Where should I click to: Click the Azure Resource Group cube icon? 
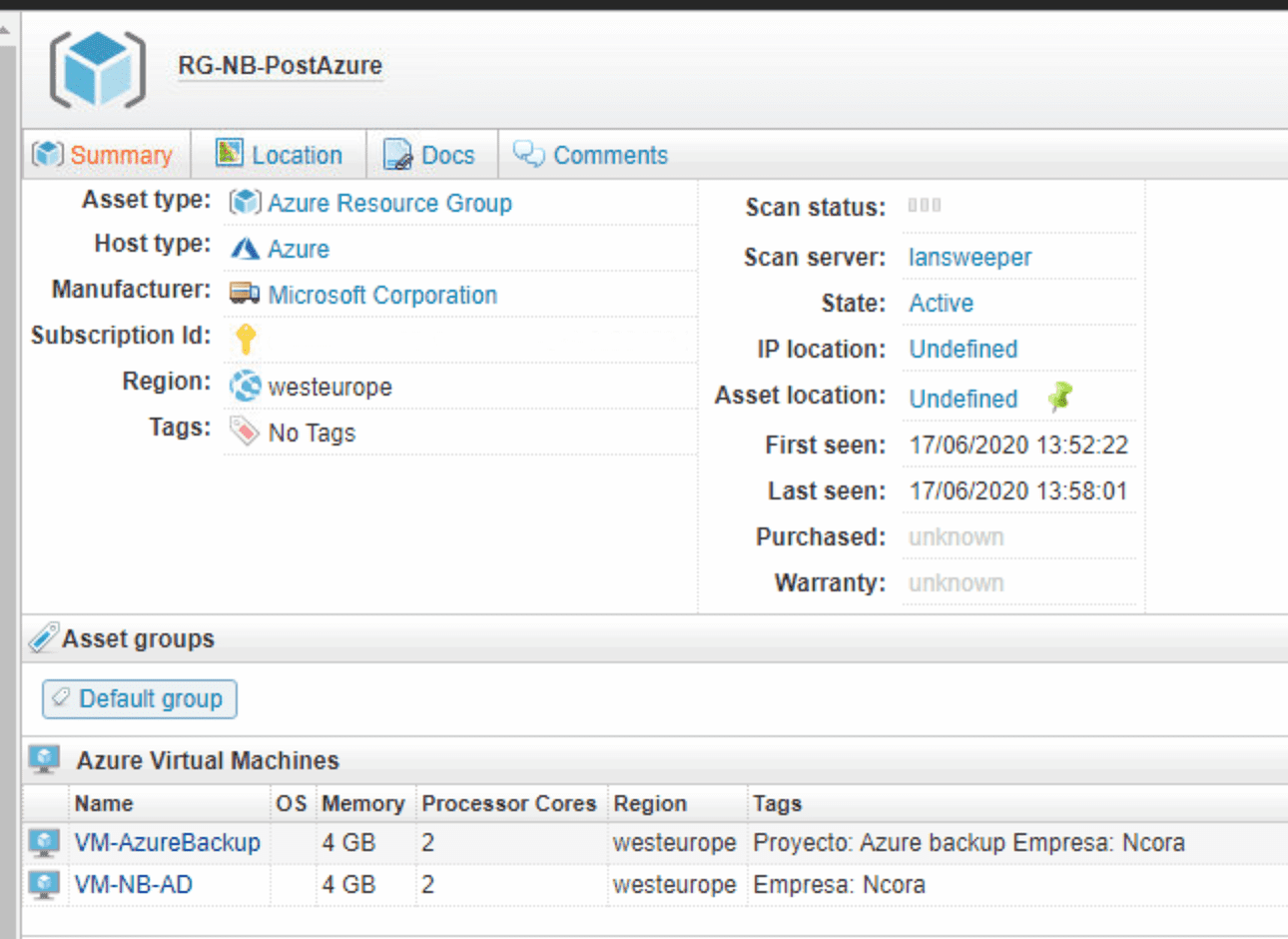(245, 203)
